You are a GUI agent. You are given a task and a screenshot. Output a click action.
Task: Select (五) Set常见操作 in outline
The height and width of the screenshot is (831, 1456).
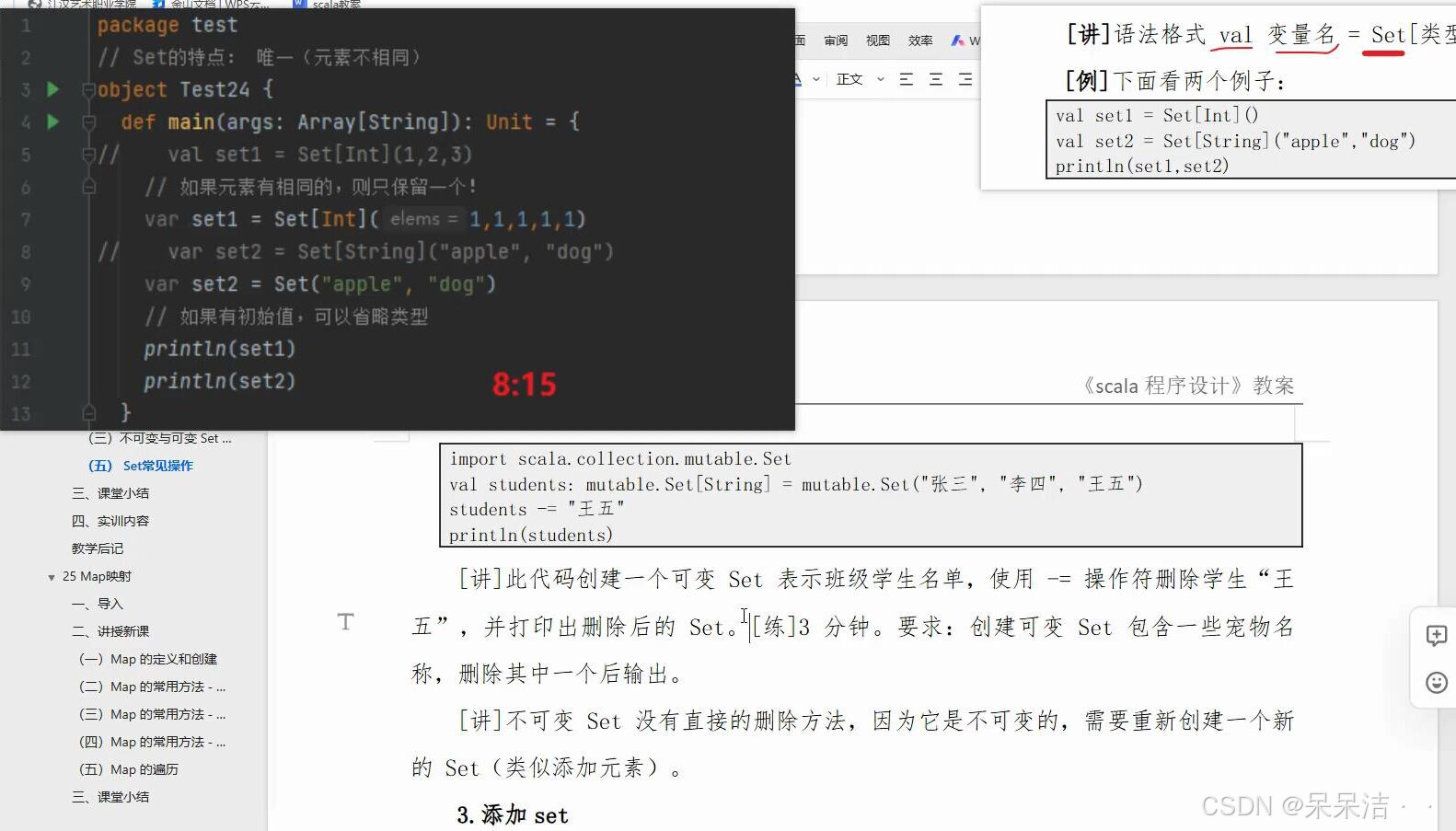pos(140,466)
